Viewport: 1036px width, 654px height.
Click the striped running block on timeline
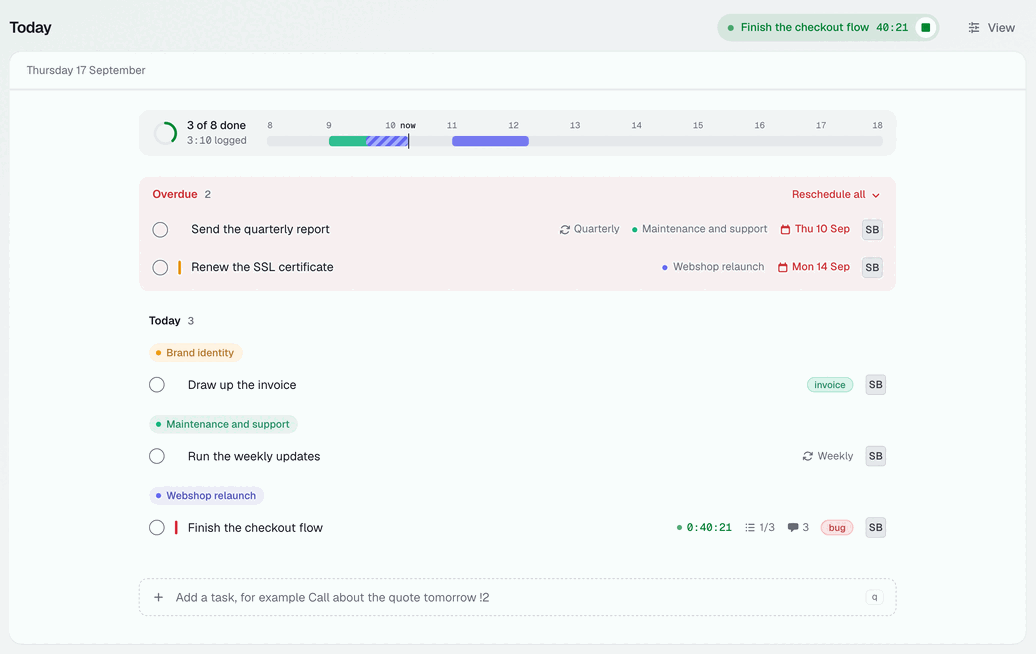pos(387,141)
